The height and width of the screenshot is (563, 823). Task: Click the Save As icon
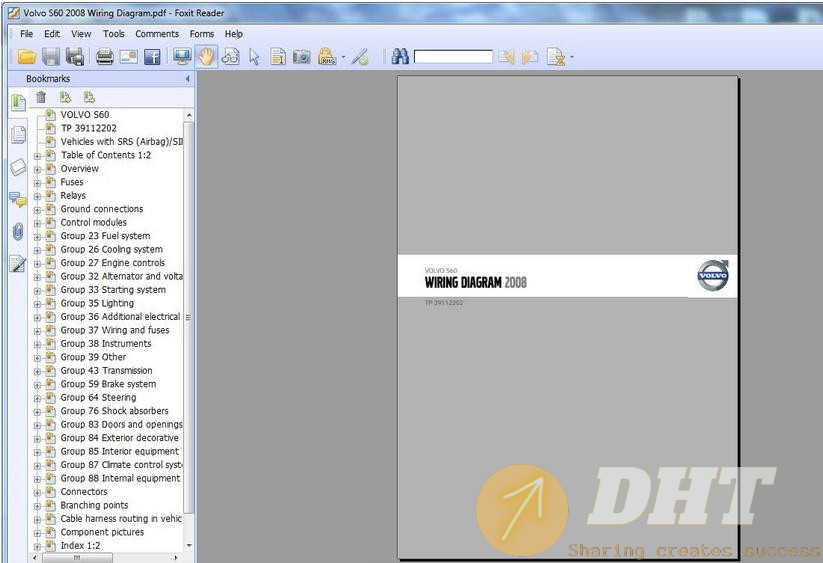[75, 56]
